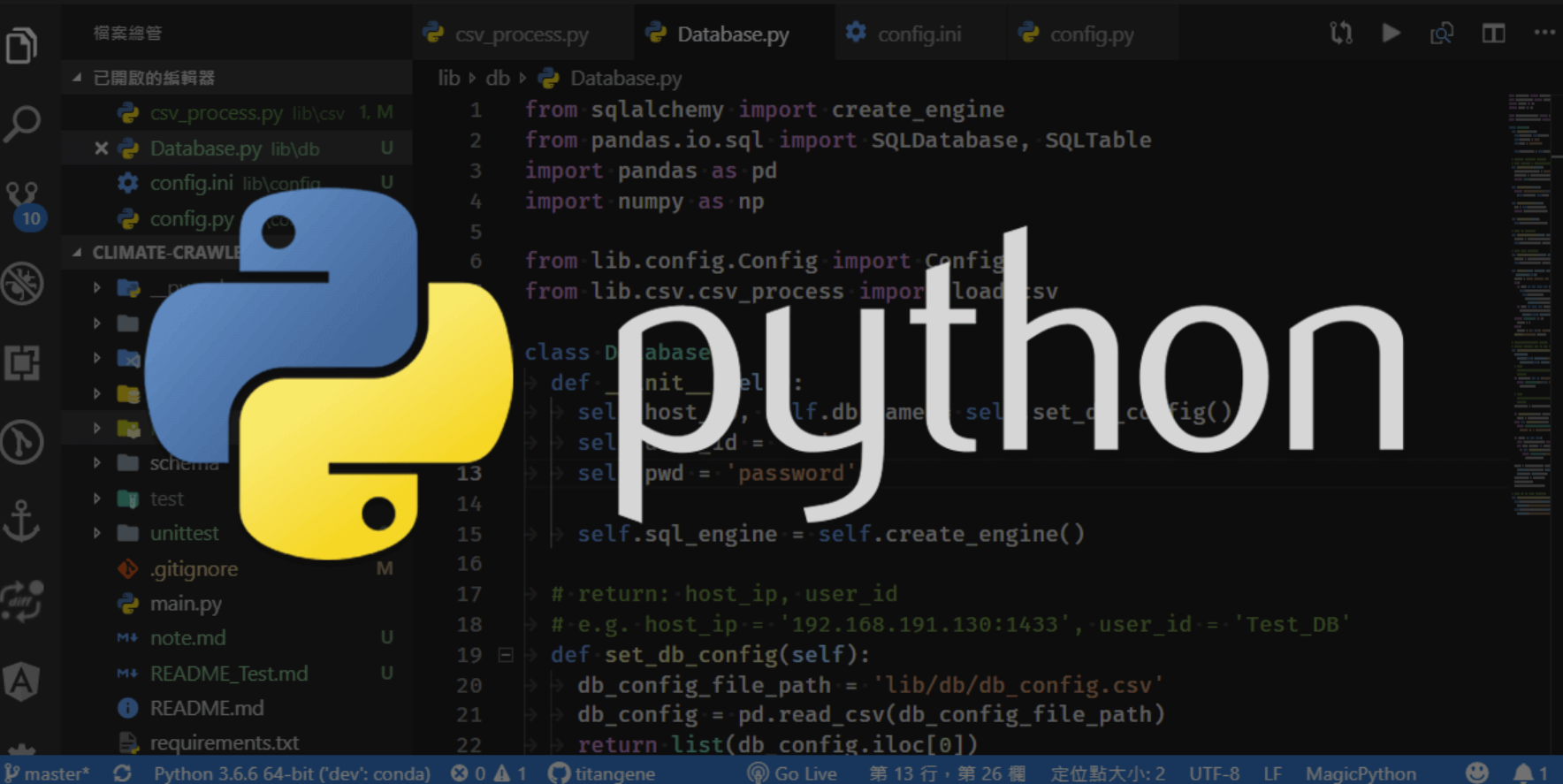Image resolution: width=1563 pixels, height=784 pixels.
Task: Open the Docker anchor icon view
Action: pos(22,521)
